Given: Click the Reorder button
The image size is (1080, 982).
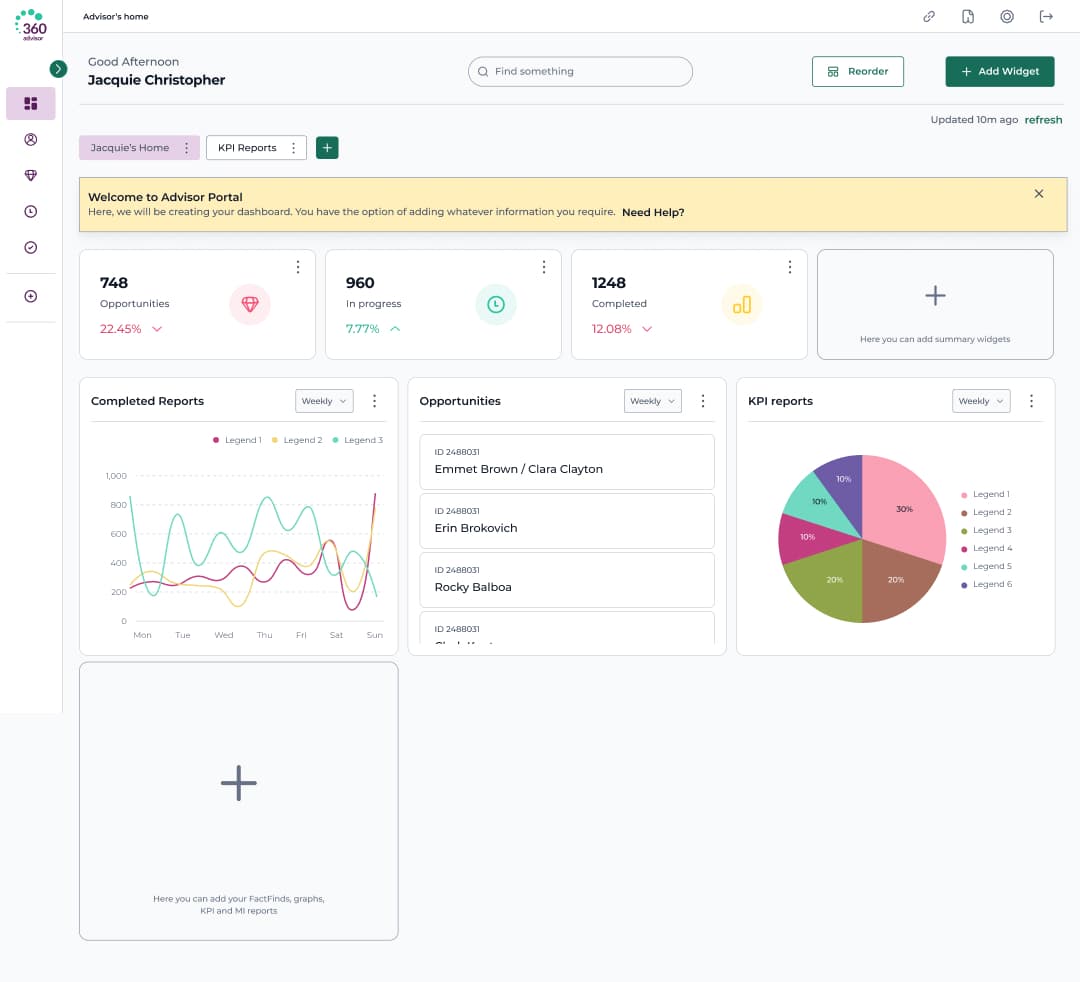Looking at the screenshot, I should click(858, 72).
